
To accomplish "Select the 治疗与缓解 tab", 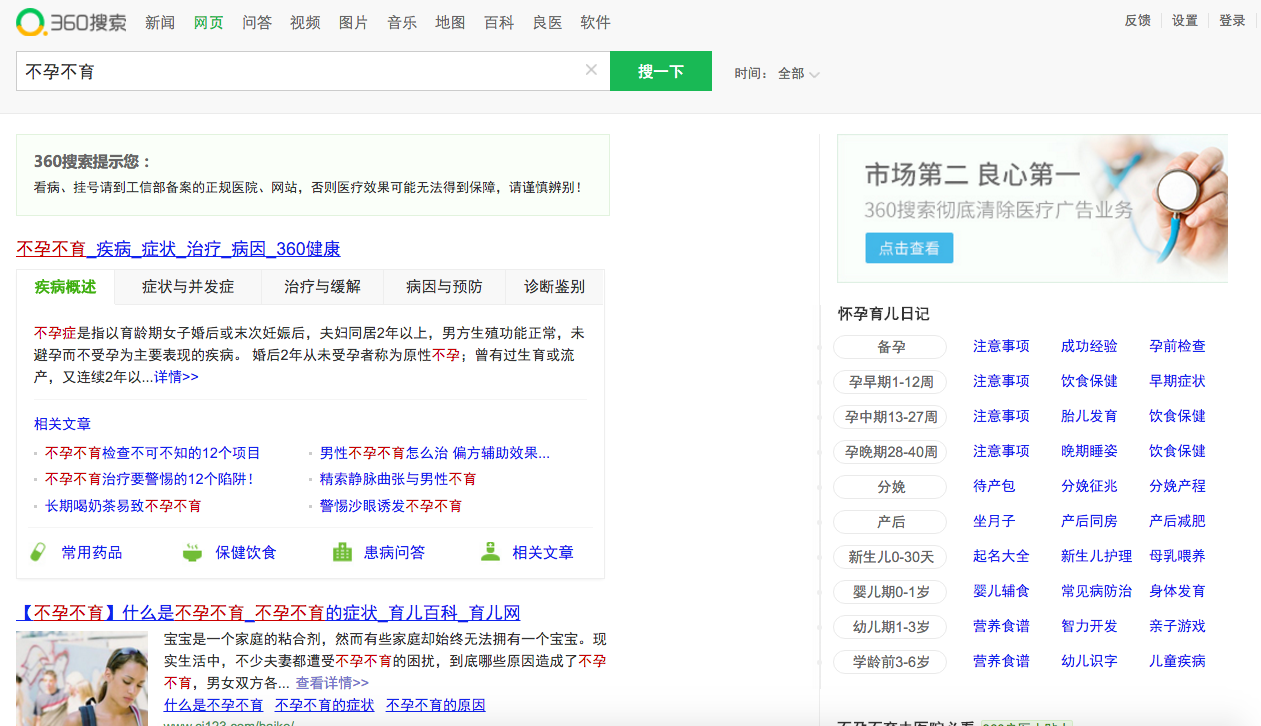I will 322,287.
